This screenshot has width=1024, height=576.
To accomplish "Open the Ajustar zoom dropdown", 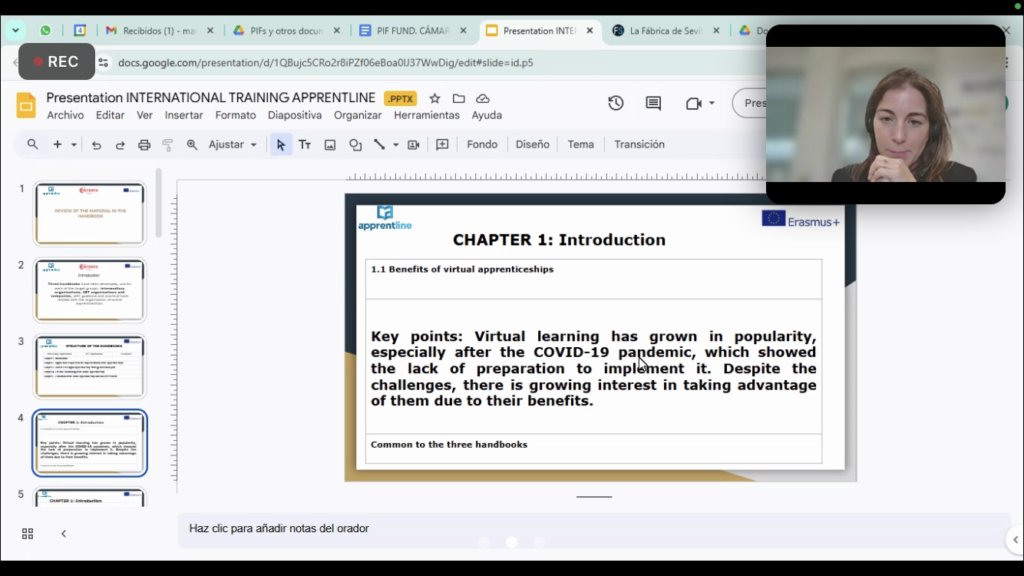I will [x=232, y=145].
